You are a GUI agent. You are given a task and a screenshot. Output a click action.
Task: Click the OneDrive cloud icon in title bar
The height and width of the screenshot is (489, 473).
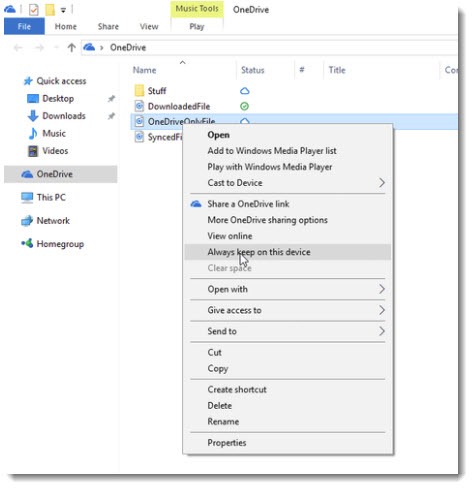coord(10,9)
